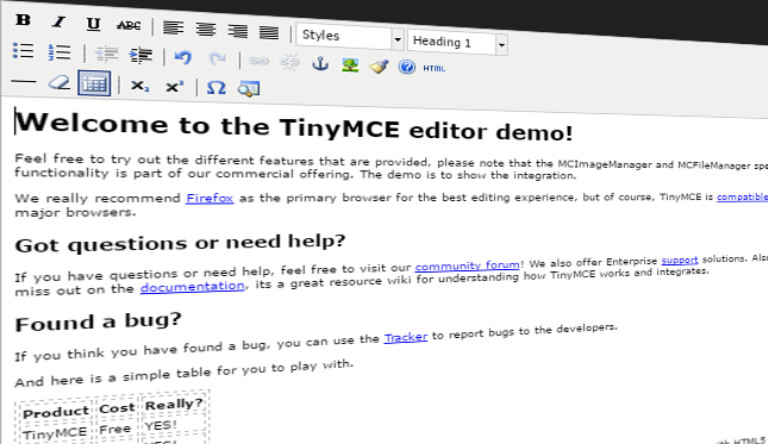Select the Cost table header cell
The width and height of the screenshot is (768, 444).
click(117, 408)
